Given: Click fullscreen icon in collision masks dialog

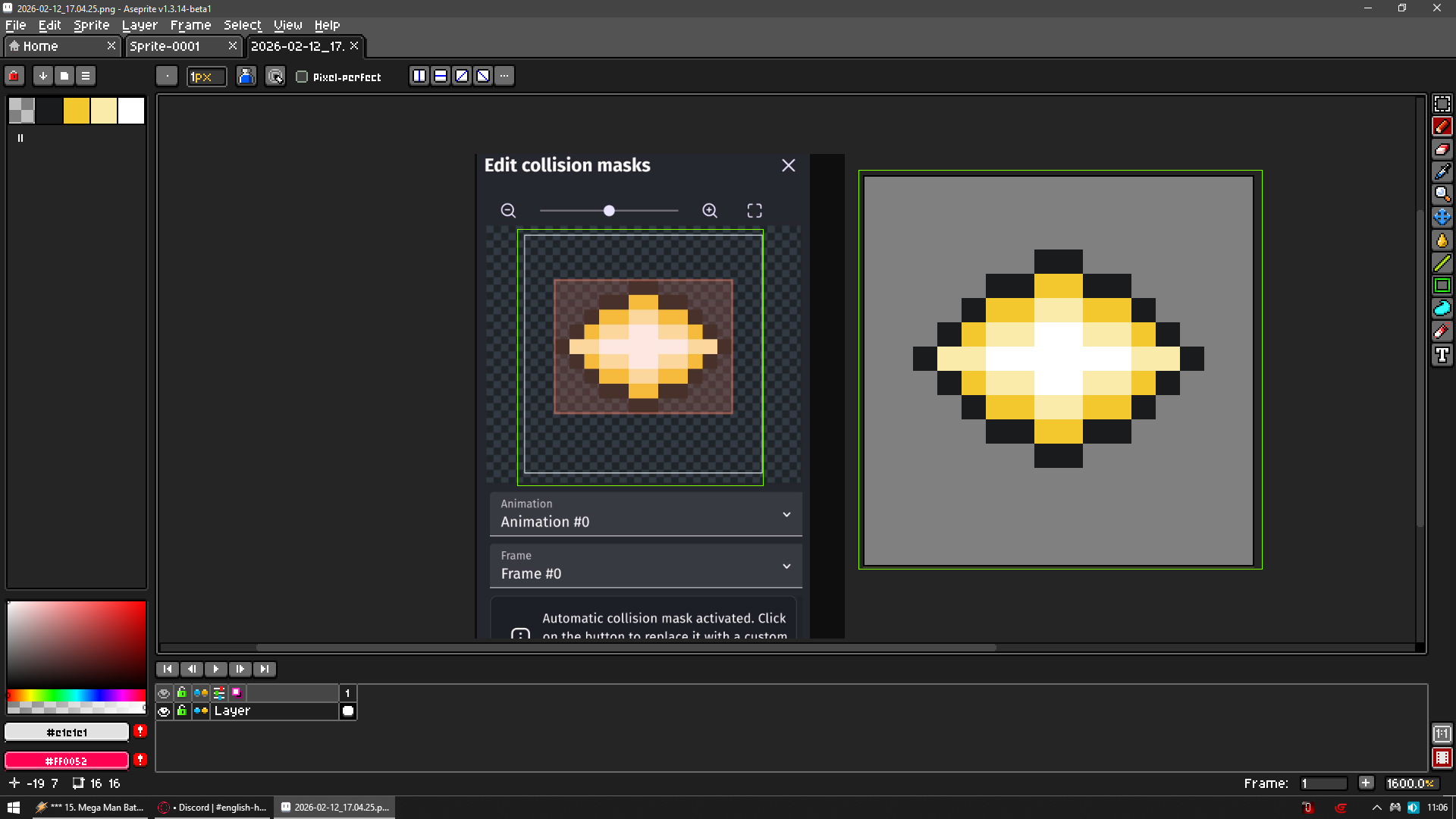Looking at the screenshot, I should point(755,211).
